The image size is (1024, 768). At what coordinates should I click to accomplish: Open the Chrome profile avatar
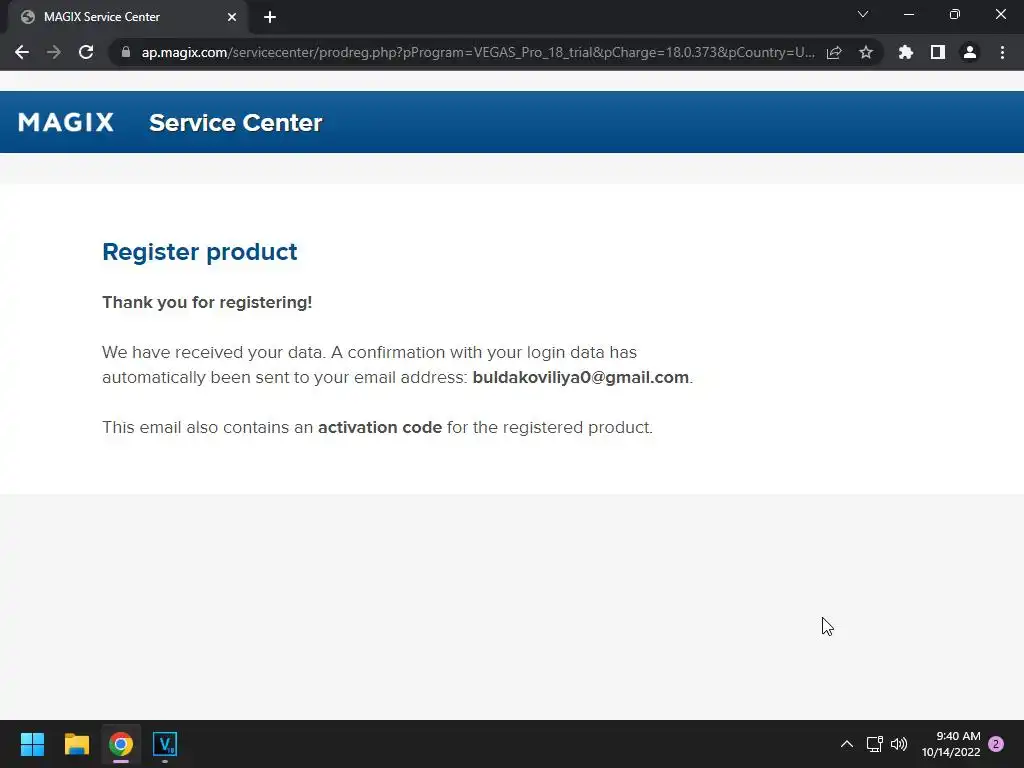[x=970, y=52]
